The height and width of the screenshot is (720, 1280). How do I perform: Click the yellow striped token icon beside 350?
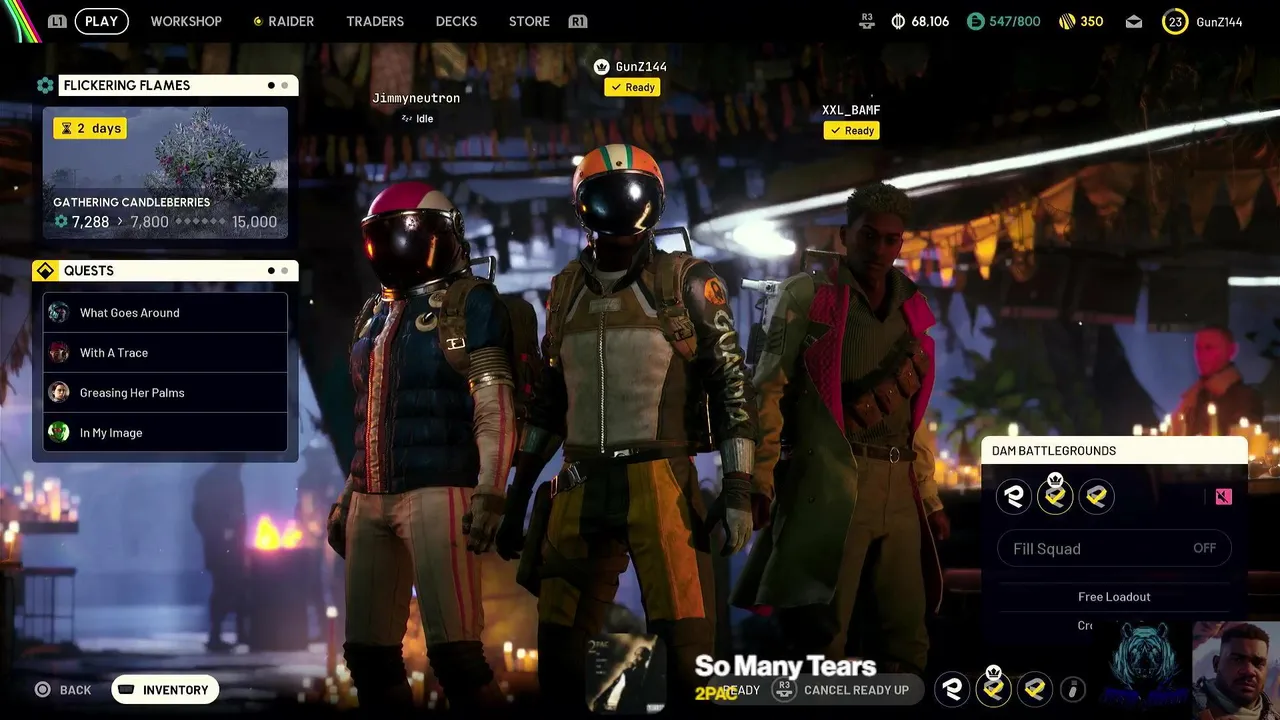(1067, 21)
